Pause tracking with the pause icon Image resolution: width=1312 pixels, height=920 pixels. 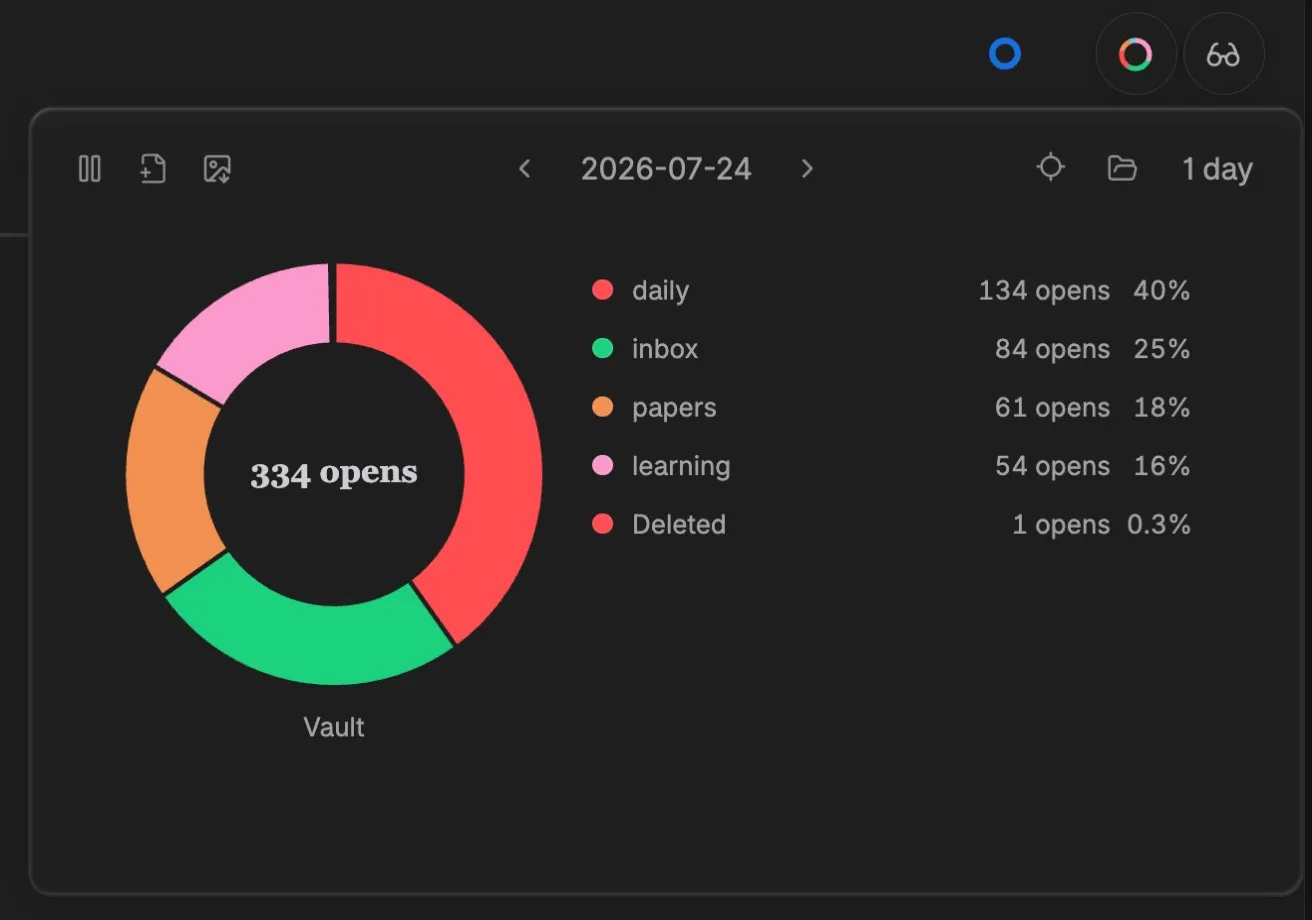(x=90, y=169)
